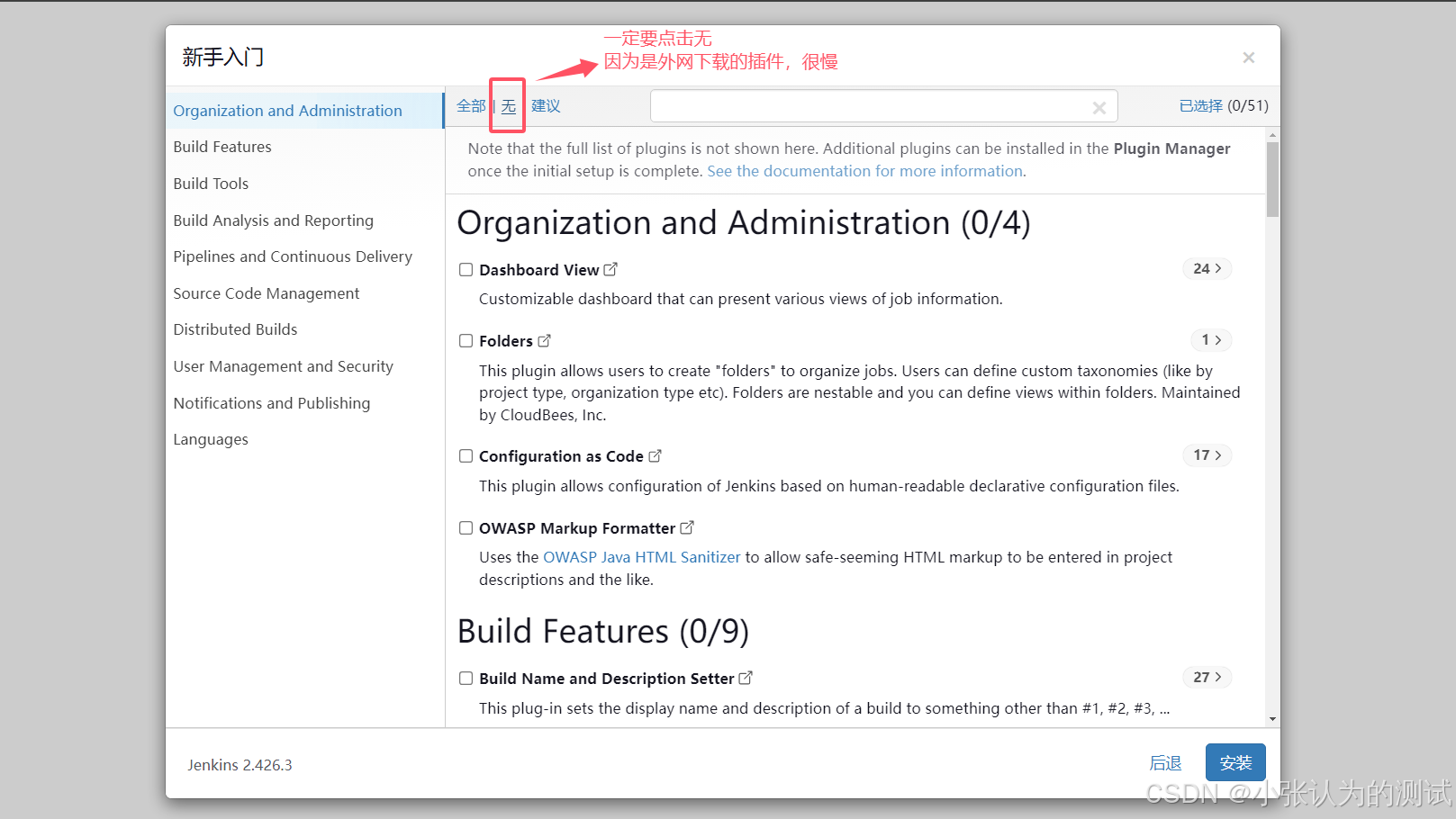This screenshot has width=1456, height=819.
Task: Click the 后退 back link
Action: pos(1165,763)
